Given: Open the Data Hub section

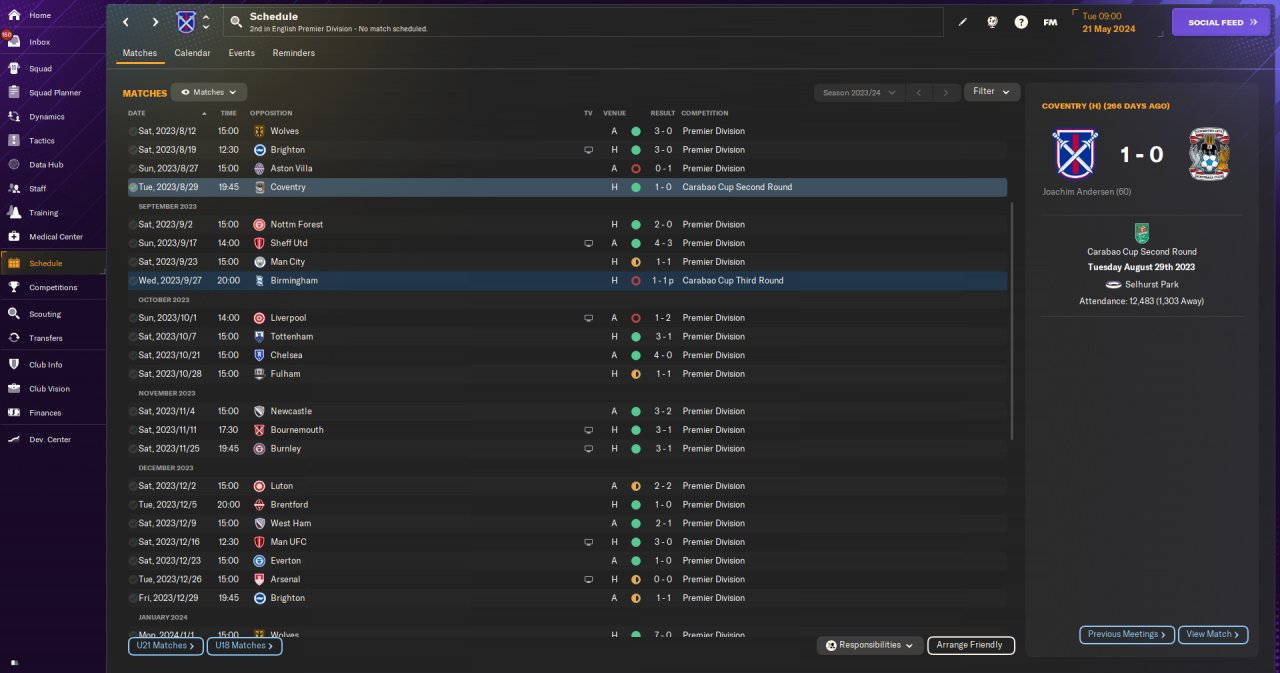Looking at the screenshot, I should (x=46, y=165).
